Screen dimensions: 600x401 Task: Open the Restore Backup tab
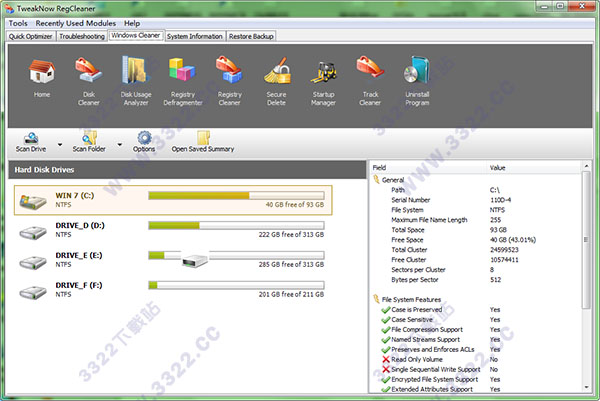coord(251,36)
